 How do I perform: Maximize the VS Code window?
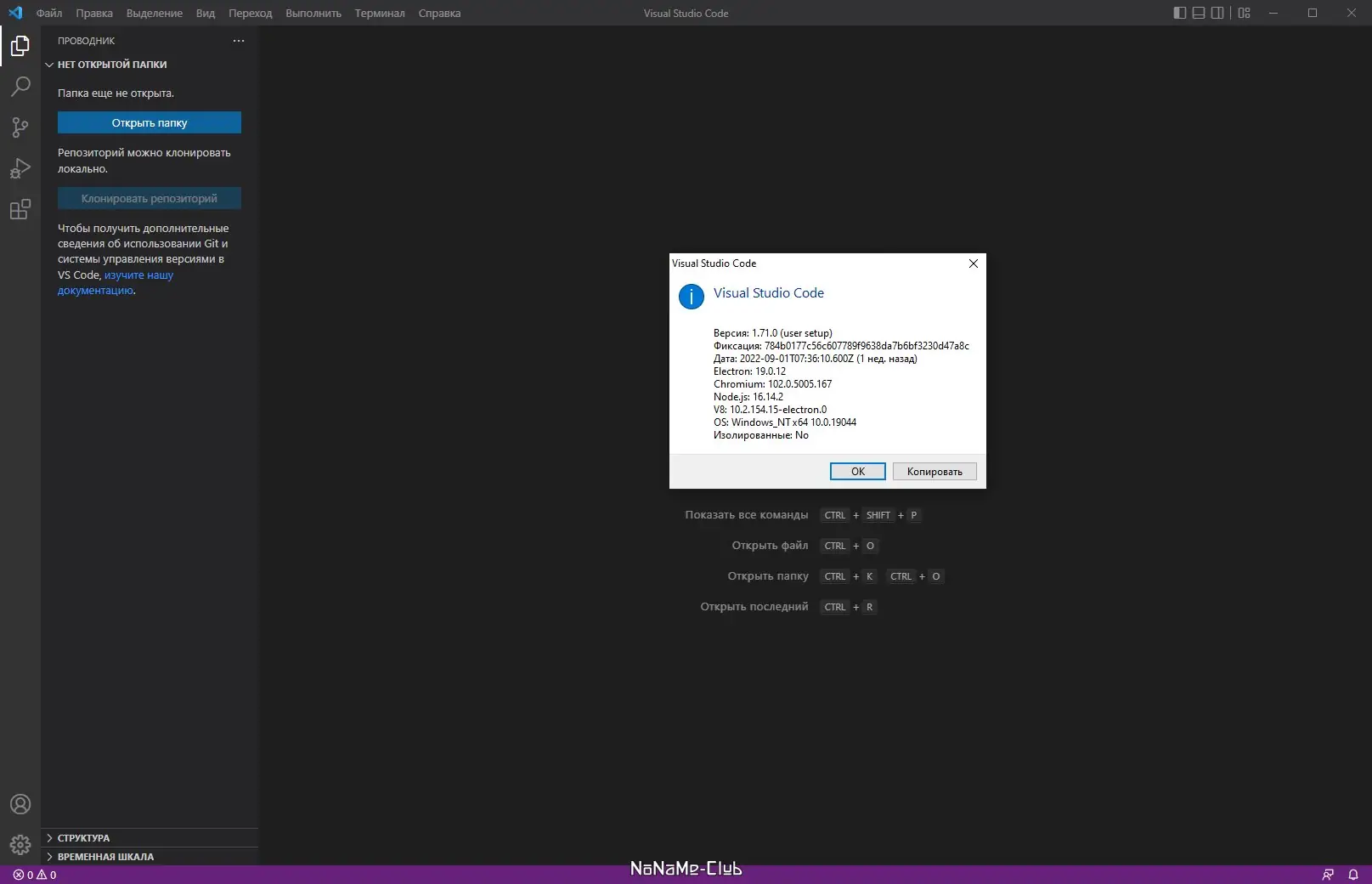(x=1313, y=13)
